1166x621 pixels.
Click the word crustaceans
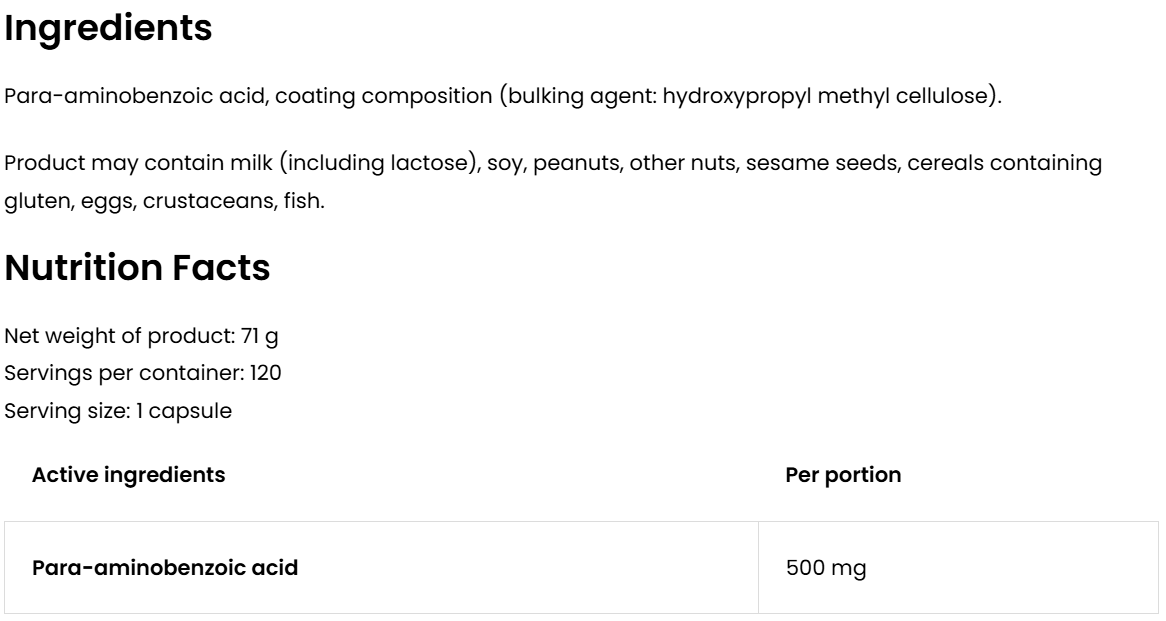(207, 201)
